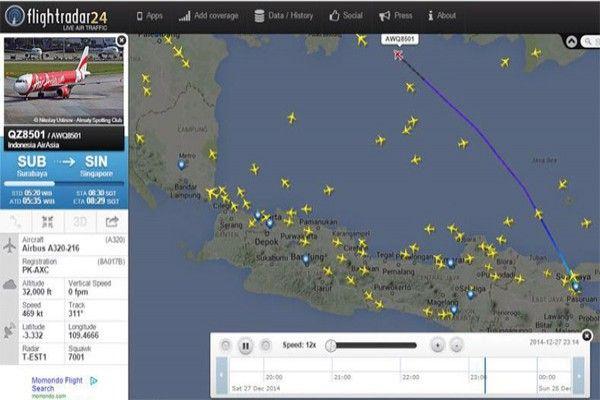Click the plus zoom button on timeline
Screen dimensions: 600x400
pyautogui.click(x=437, y=346)
